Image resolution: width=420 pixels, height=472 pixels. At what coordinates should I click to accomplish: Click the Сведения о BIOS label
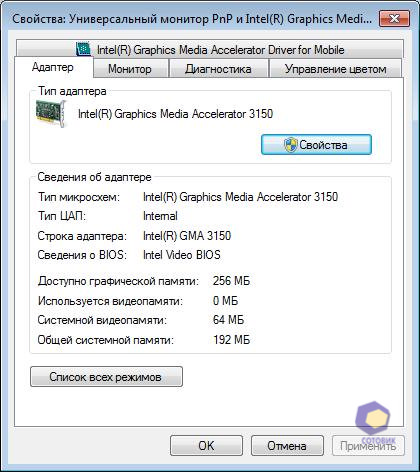pos(82,255)
